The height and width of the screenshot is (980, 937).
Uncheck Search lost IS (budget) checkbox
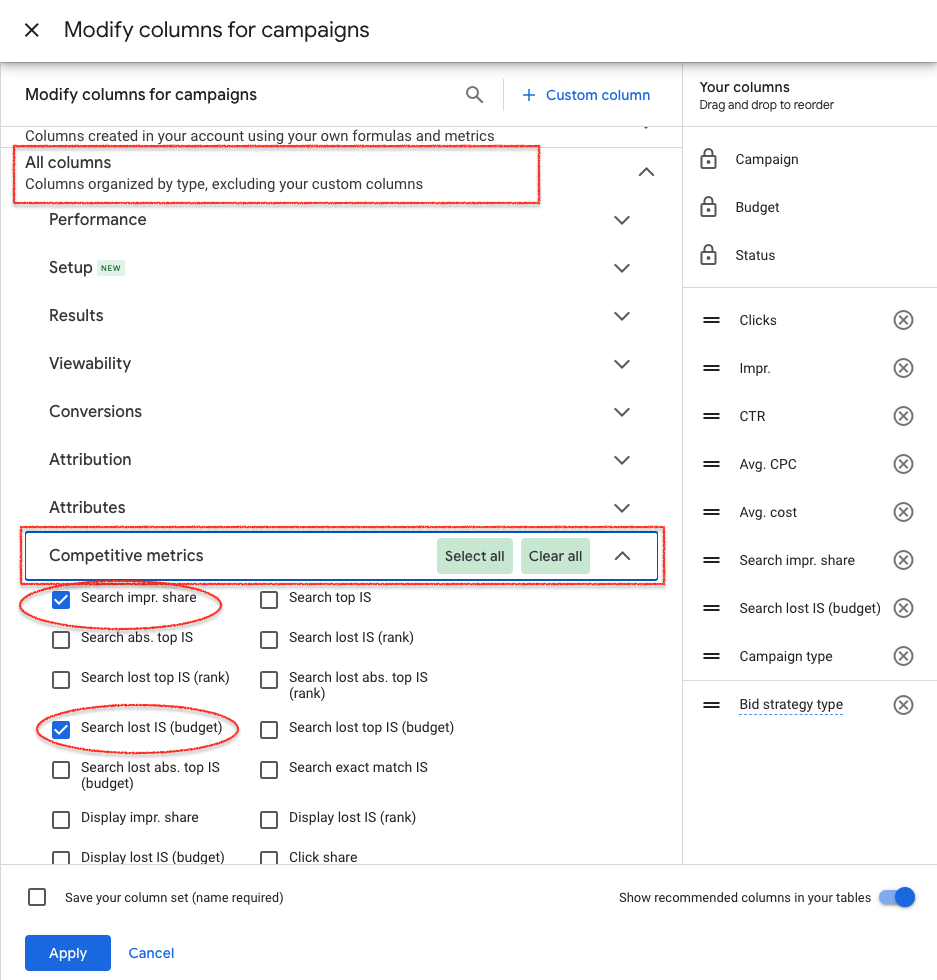[x=61, y=730]
